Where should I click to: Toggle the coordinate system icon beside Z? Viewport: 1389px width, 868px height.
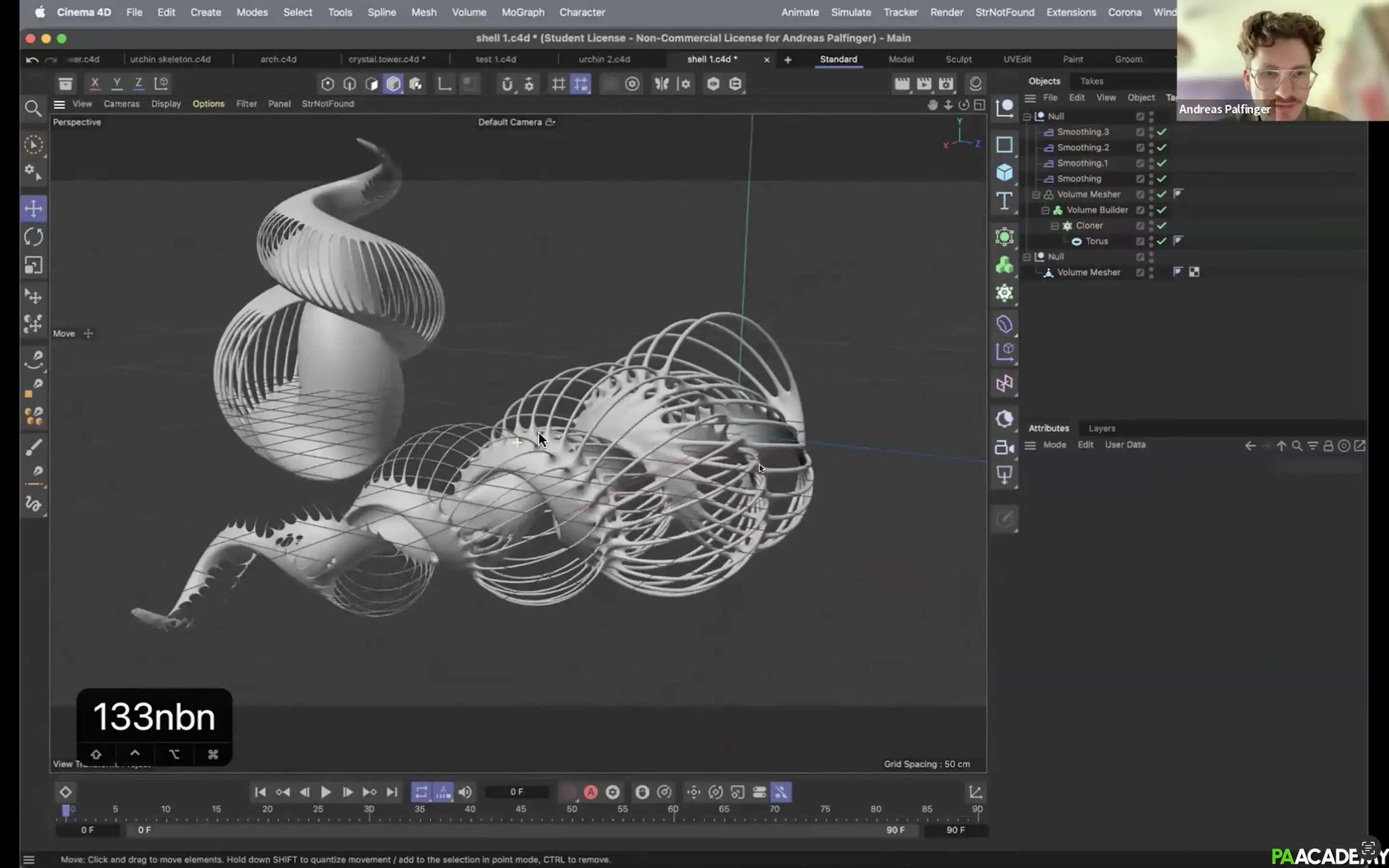(x=161, y=84)
